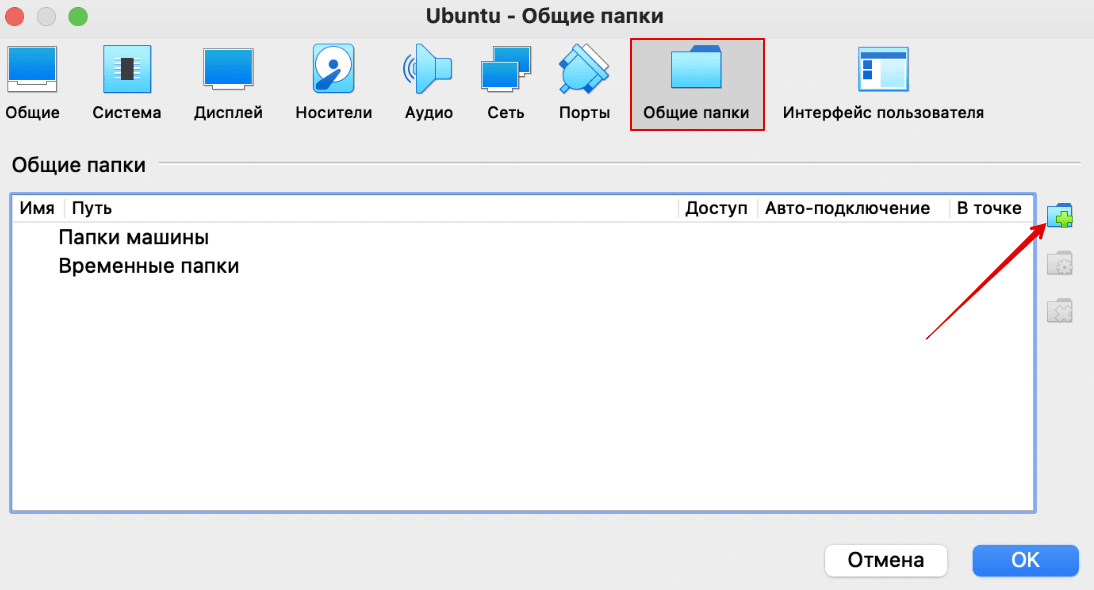
Task: Select the Display (Дисплей) monitor icon
Action: (x=228, y=70)
